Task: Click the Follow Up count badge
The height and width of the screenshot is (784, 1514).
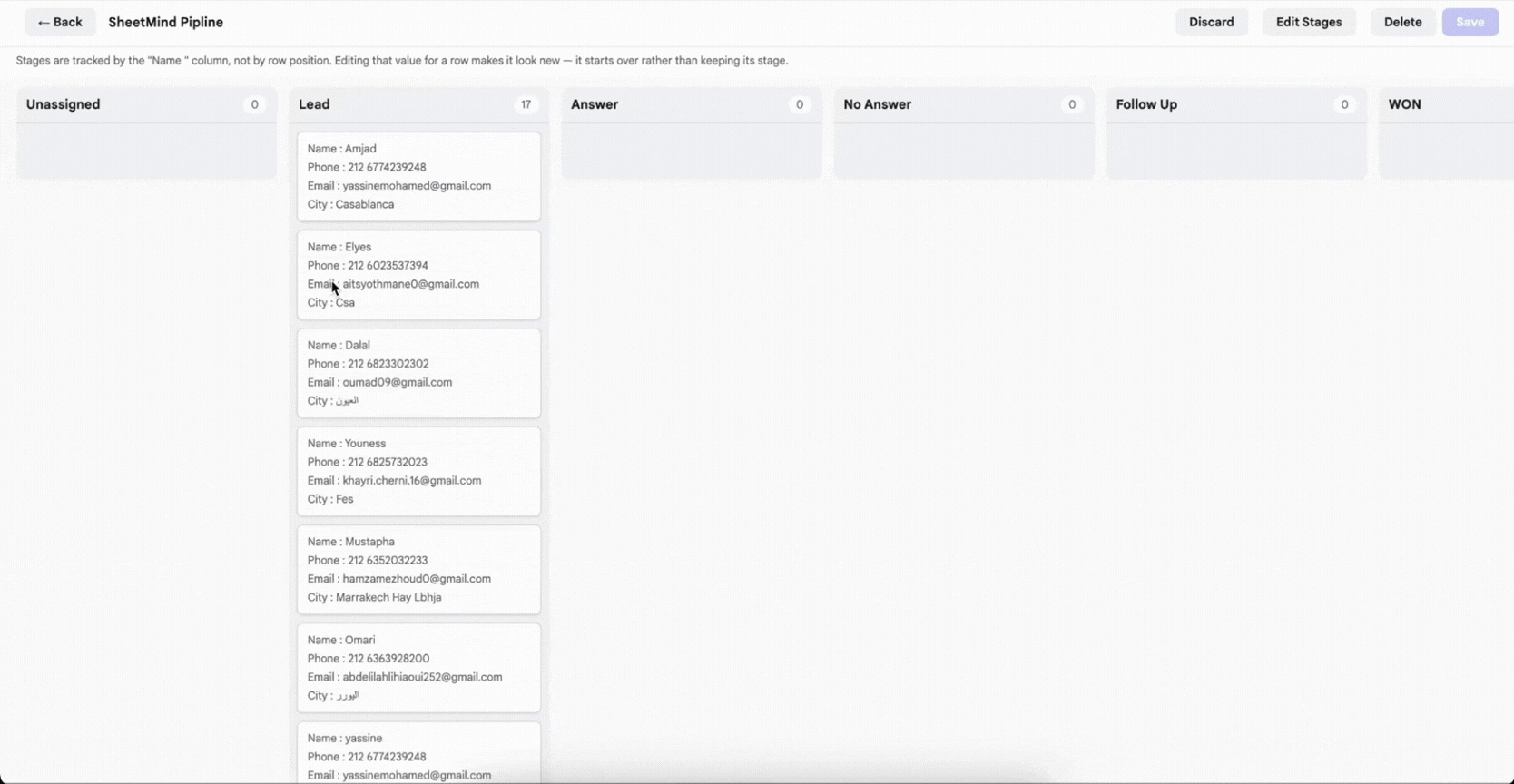Action: (x=1344, y=104)
